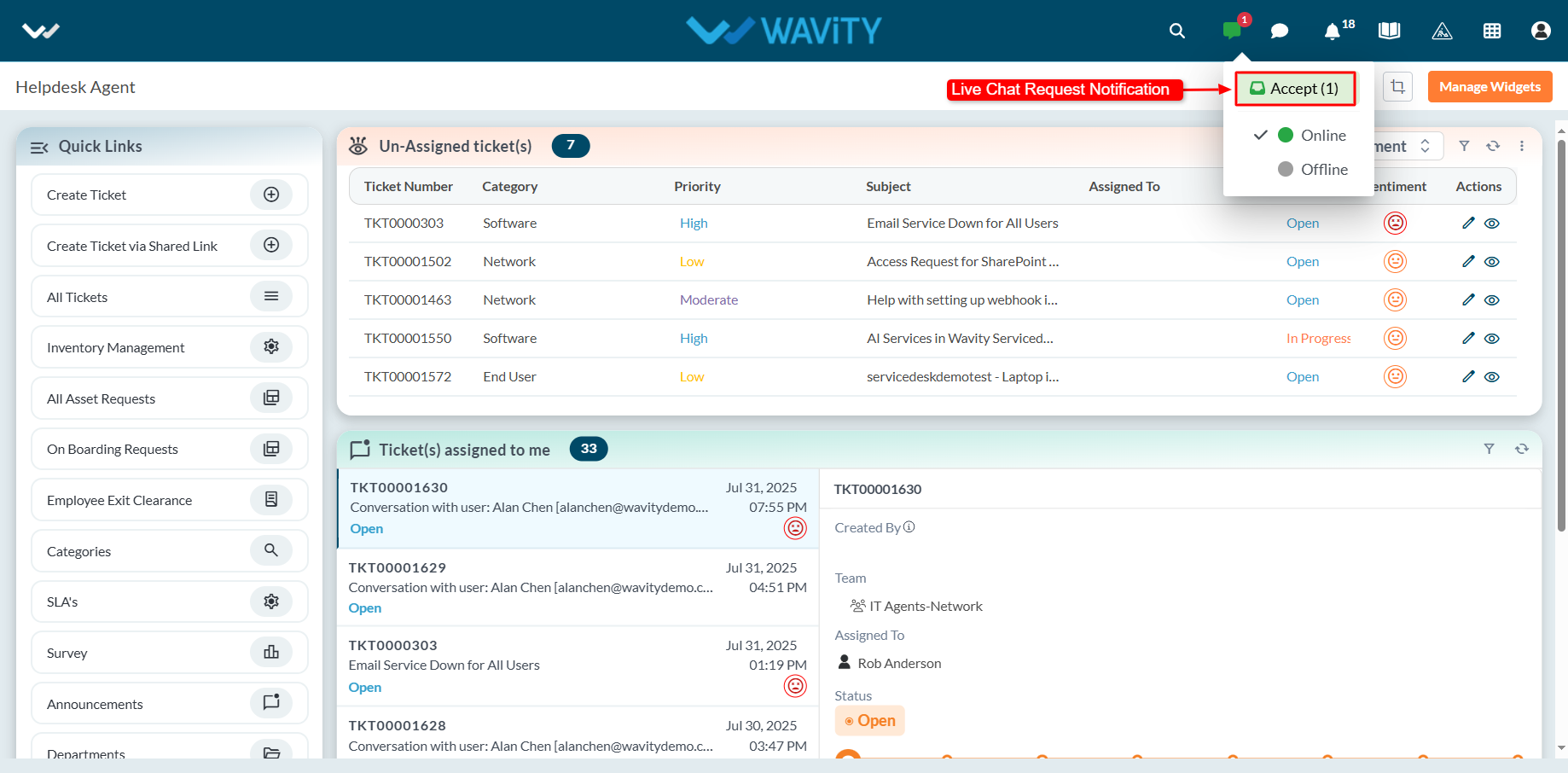This screenshot has width=1568, height=773.
Task: Open the Open status dropdown of TKT00001630
Action: coord(869,720)
